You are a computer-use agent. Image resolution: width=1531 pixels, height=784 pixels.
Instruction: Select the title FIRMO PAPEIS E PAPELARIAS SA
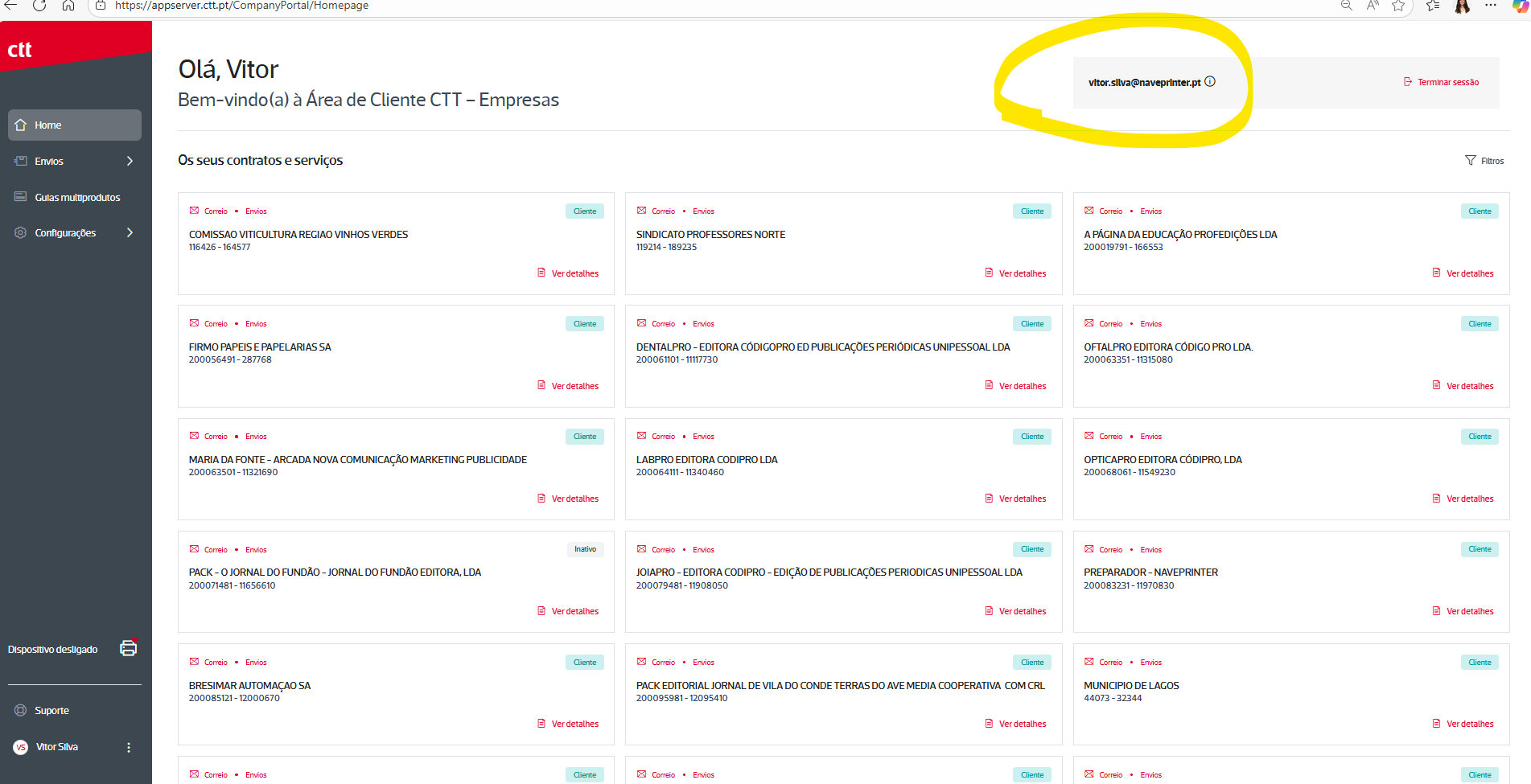click(260, 347)
